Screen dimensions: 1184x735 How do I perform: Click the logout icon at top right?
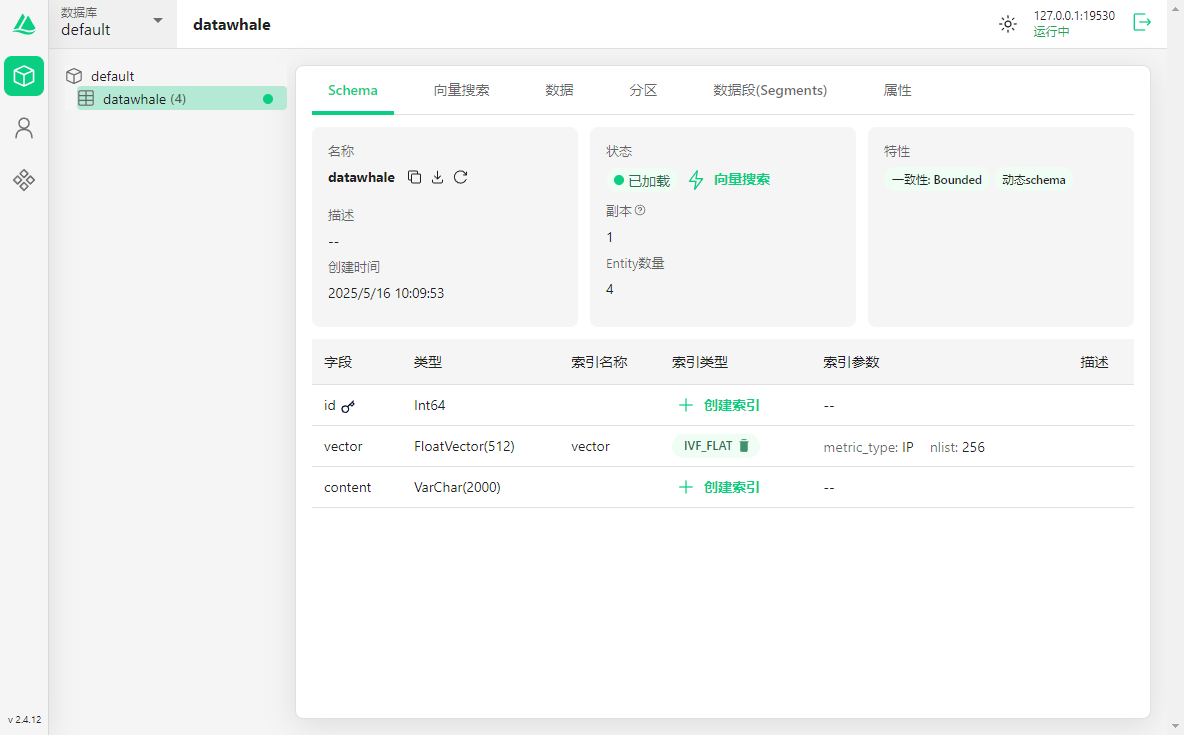coord(1142,22)
